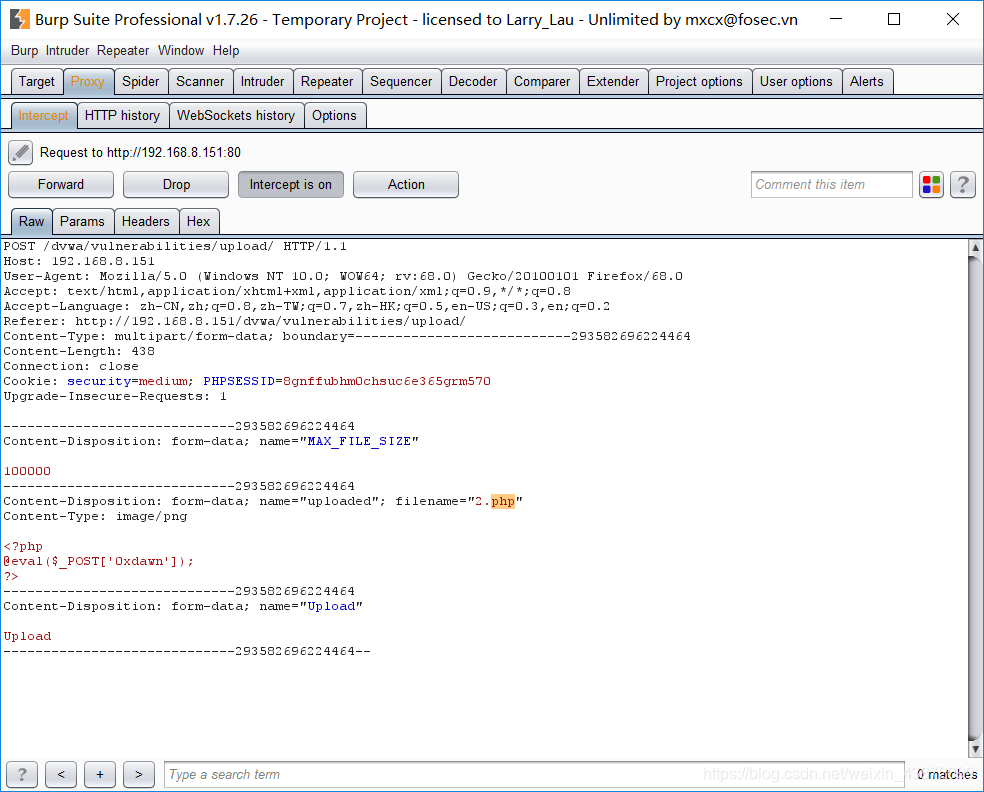Open the Project options tab
Screen dimensions: 984x792
[699, 82]
